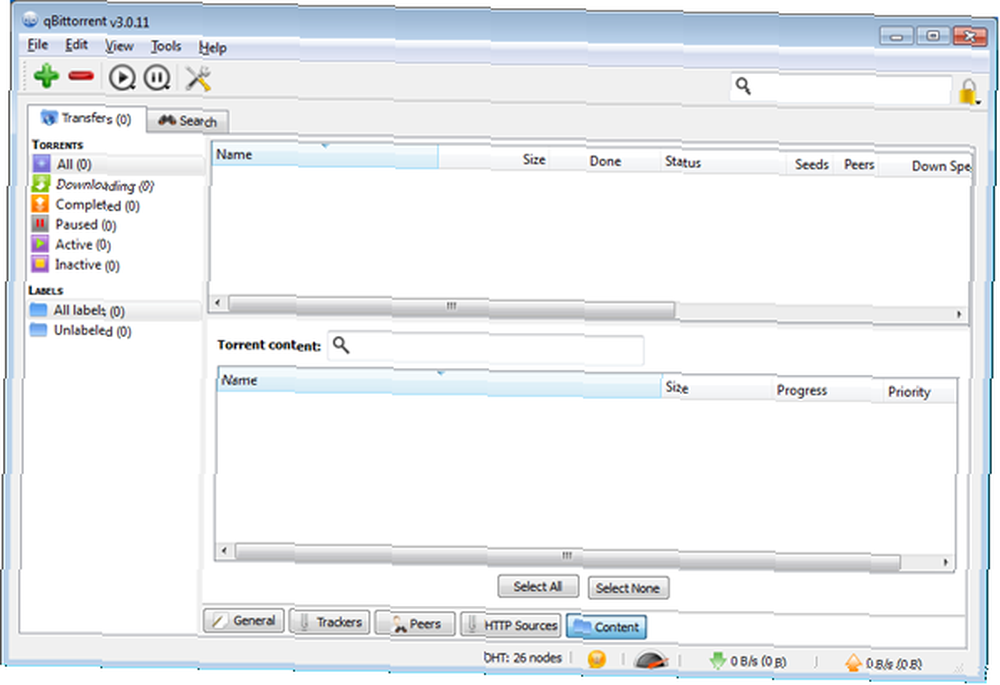Click the All (0) filter icon

tap(41, 163)
